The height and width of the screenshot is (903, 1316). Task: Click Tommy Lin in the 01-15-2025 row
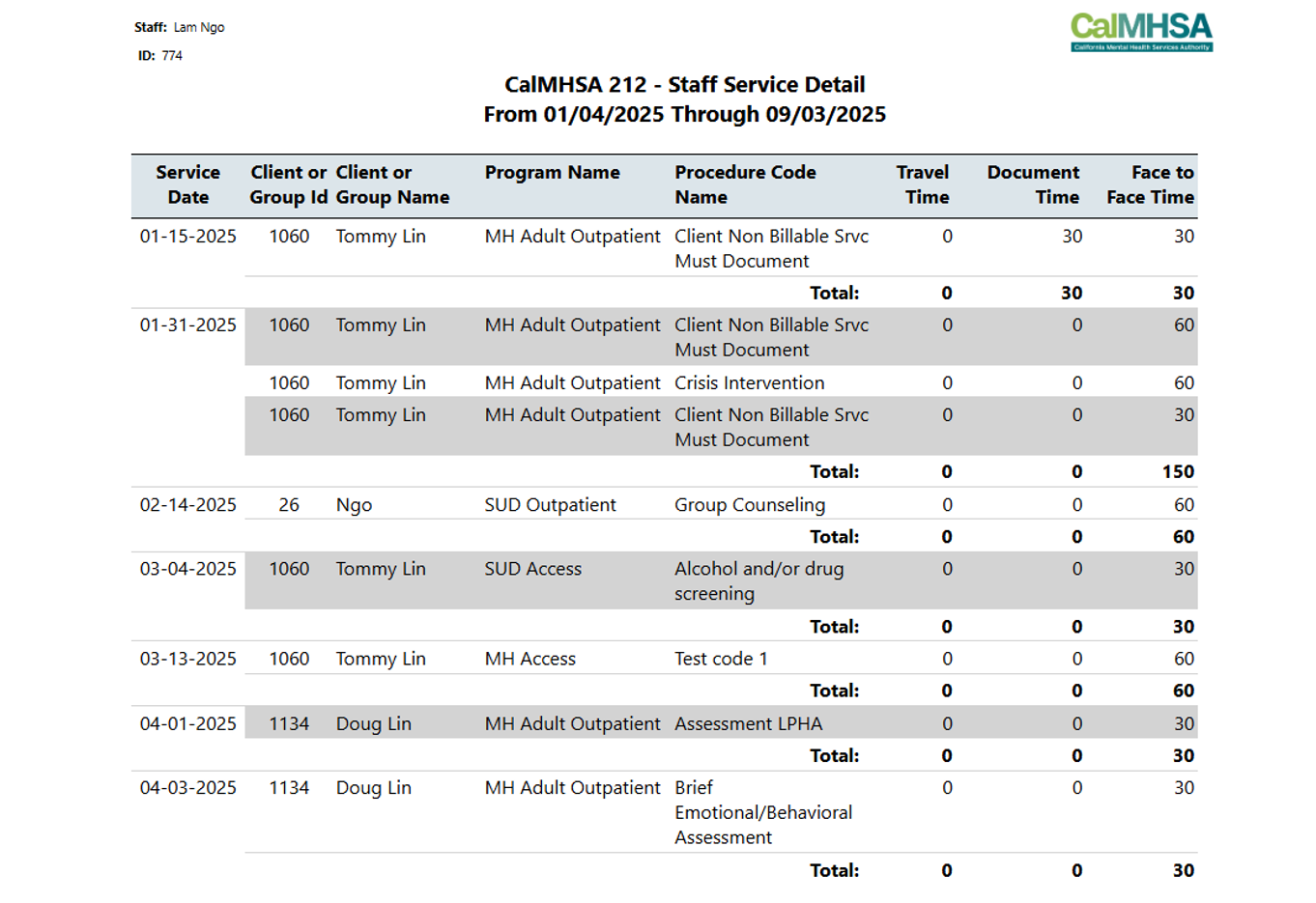tap(381, 237)
